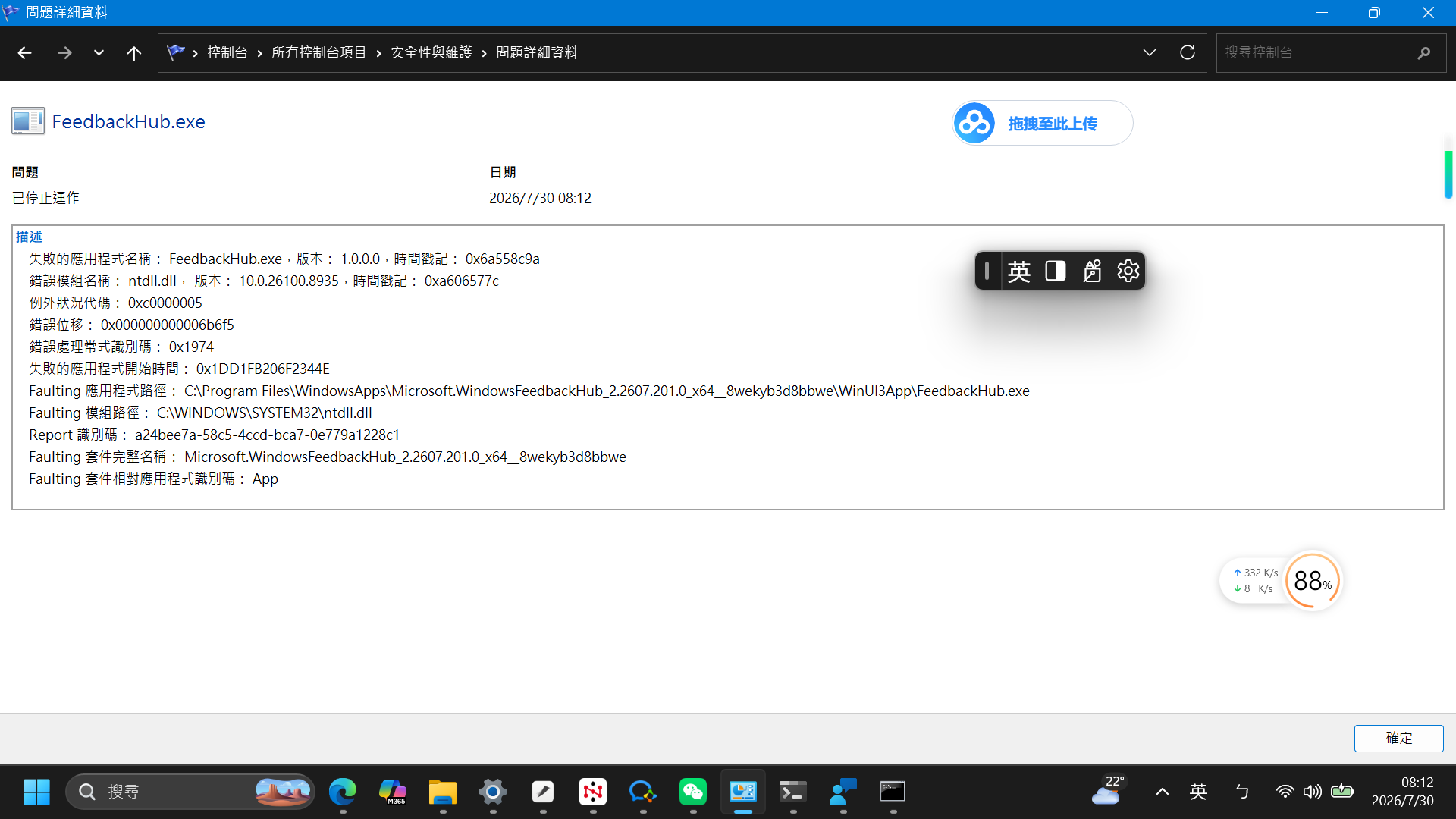Expand the address bar history chevron
1456x819 pixels.
(x=1150, y=52)
